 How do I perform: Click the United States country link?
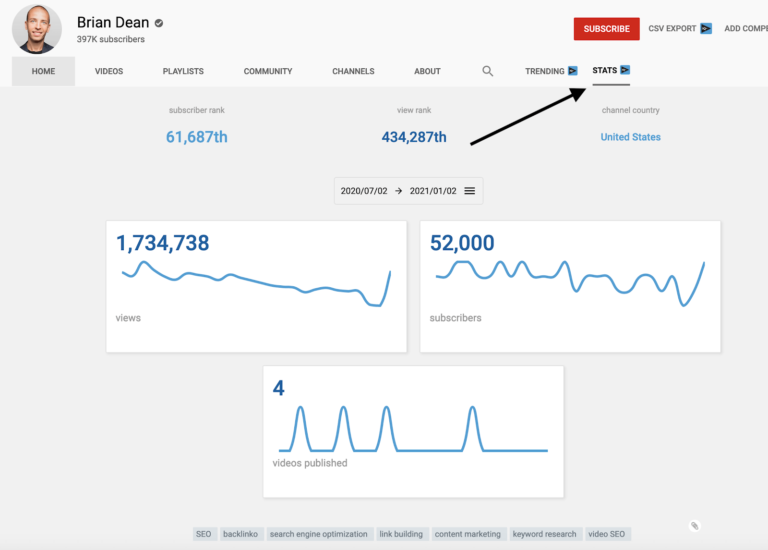[x=630, y=137]
